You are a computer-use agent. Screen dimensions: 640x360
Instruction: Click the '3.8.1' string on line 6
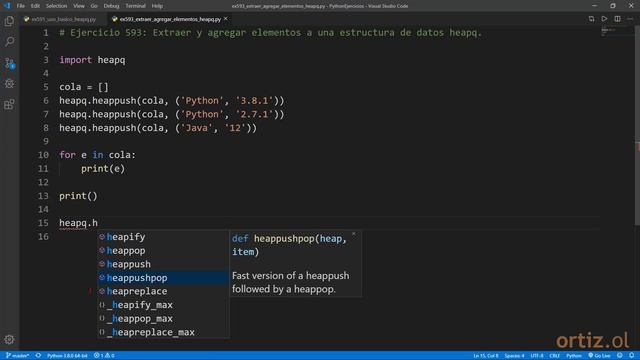click(254, 101)
